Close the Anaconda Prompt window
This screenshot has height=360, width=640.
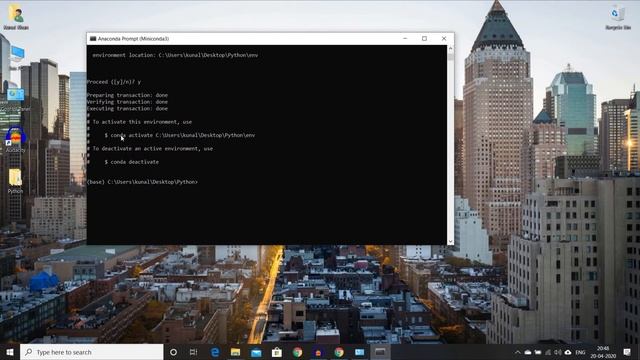444,38
